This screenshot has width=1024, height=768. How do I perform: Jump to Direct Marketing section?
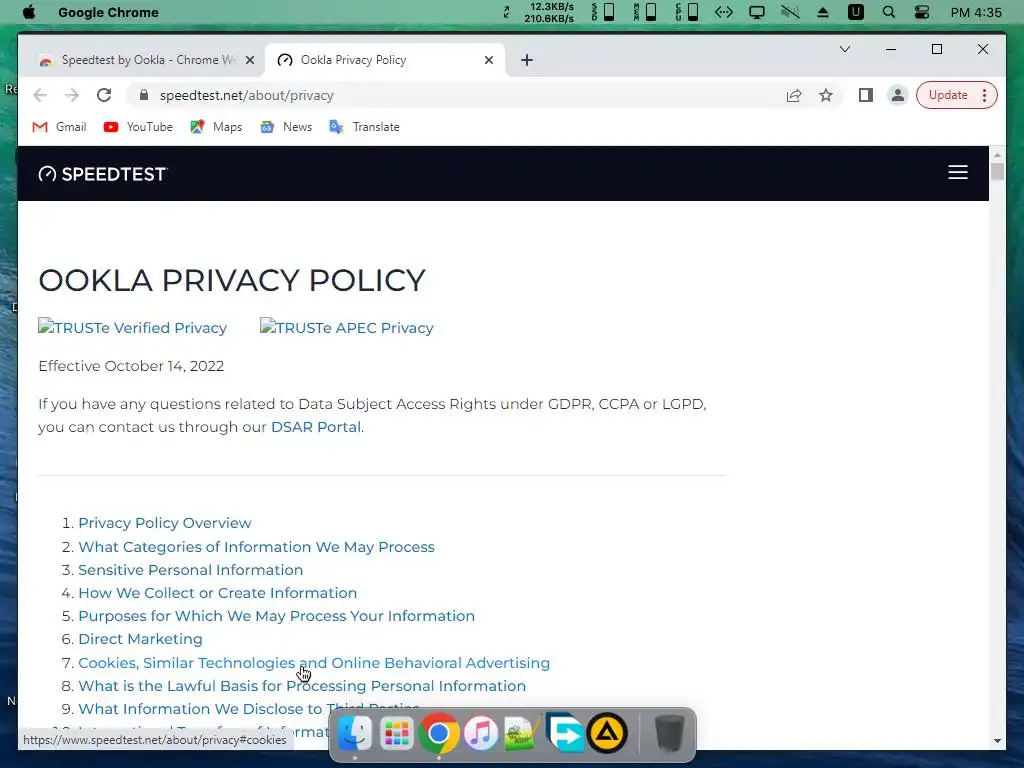140,639
